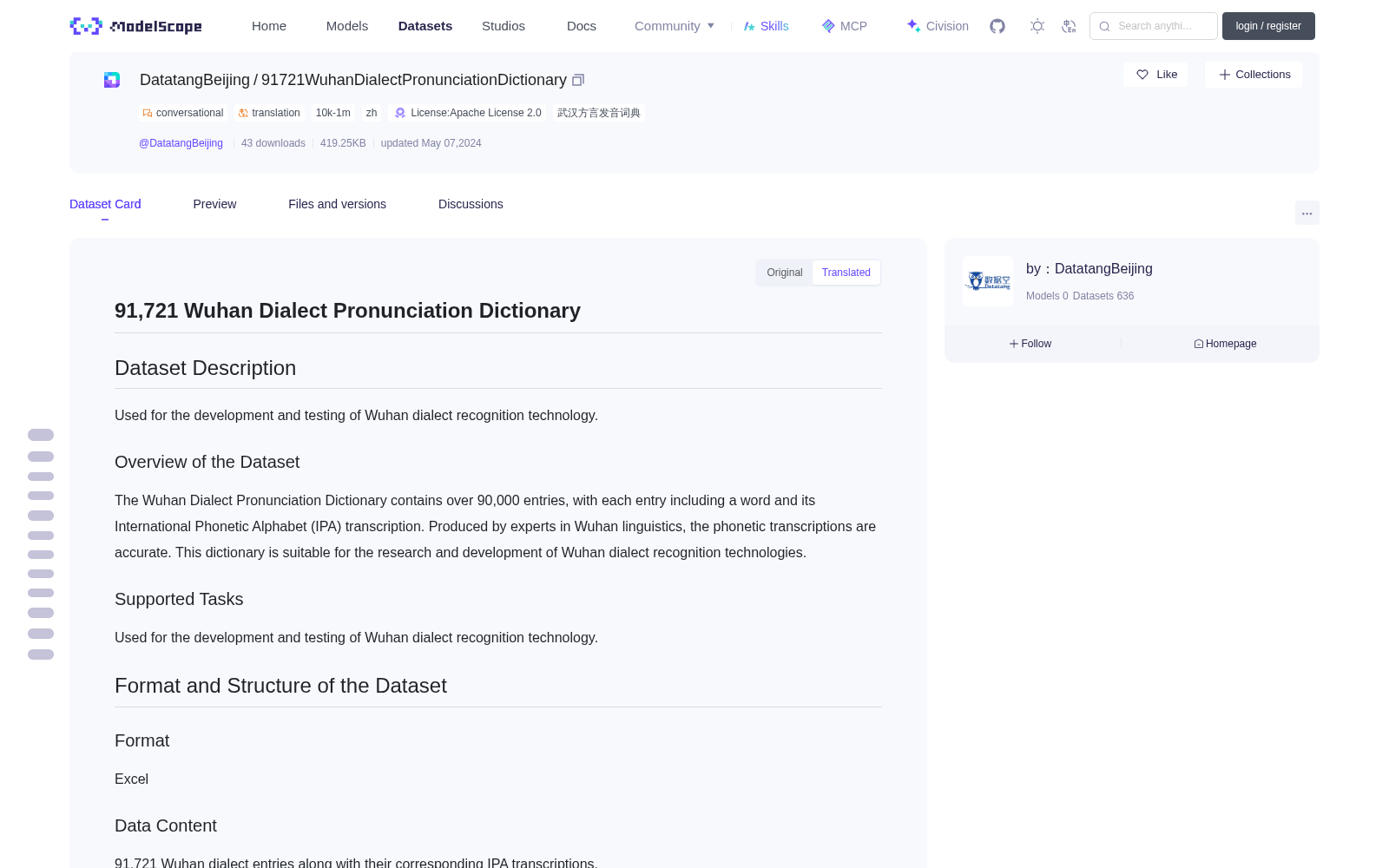Select the Dataset Card tab
This screenshot has width=1389, height=868.
[105, 204]
